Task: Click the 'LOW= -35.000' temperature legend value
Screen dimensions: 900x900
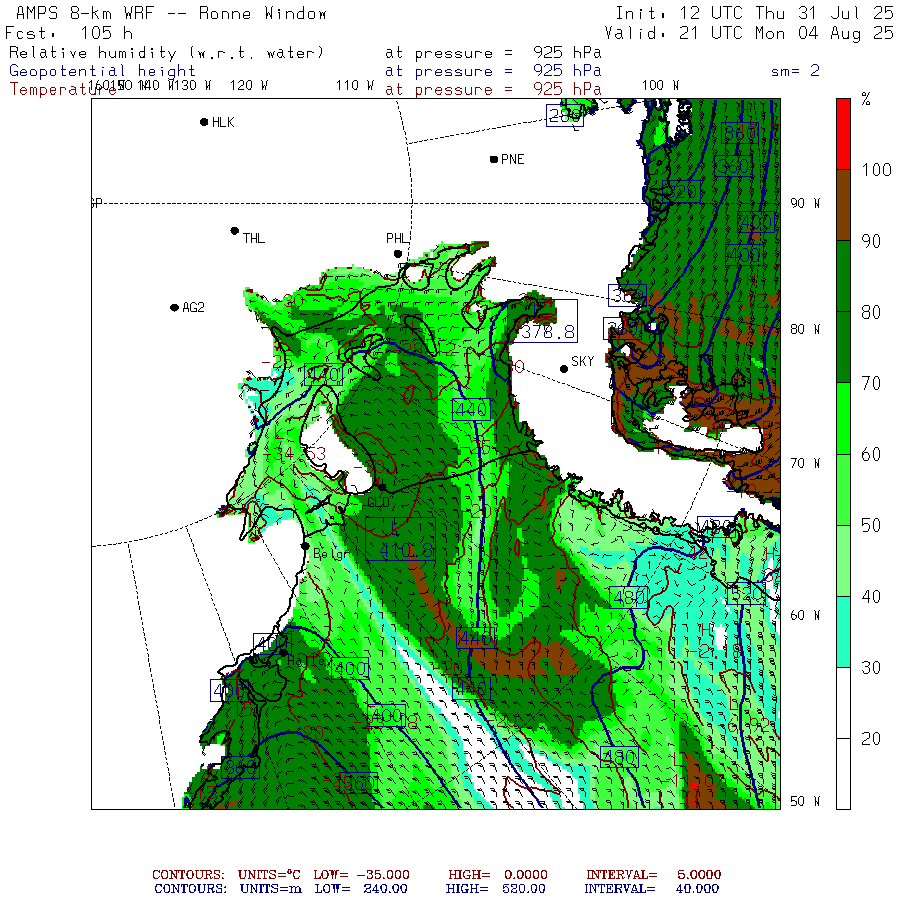Action: point(362,875)
